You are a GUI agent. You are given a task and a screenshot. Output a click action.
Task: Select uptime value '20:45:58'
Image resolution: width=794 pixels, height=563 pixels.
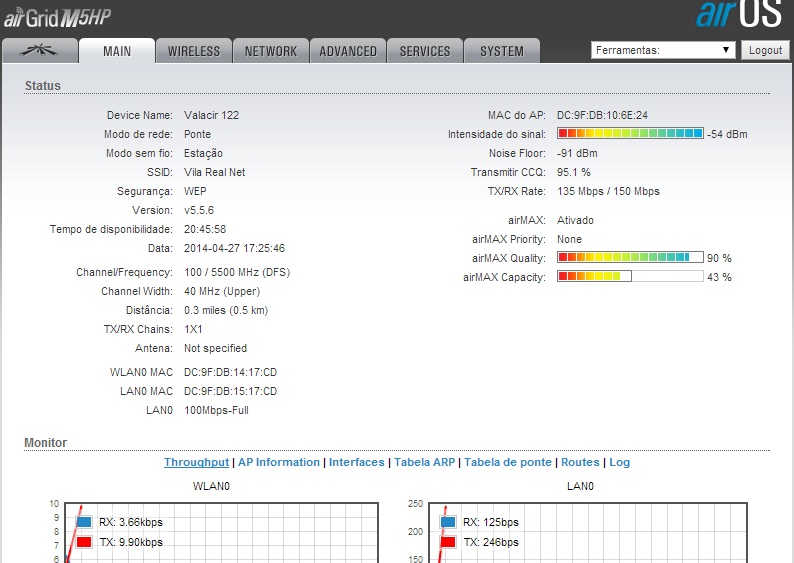point(205,229)
